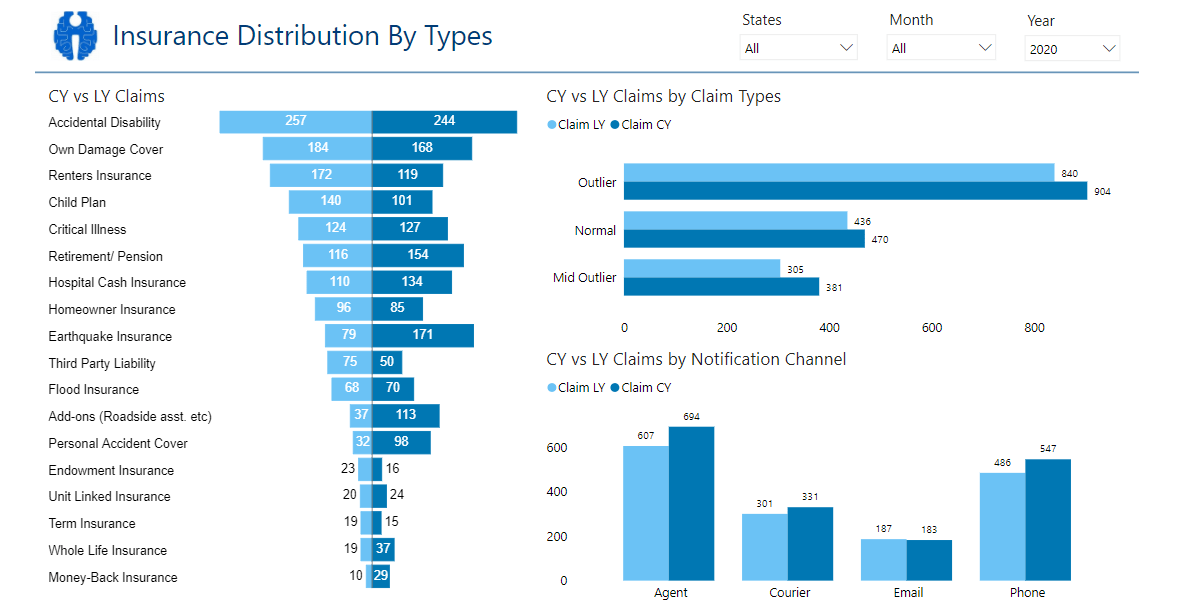Toggle the Claim LY series in notification channel legend
The image size is (1184, 616).
click(x=570, y=387)
